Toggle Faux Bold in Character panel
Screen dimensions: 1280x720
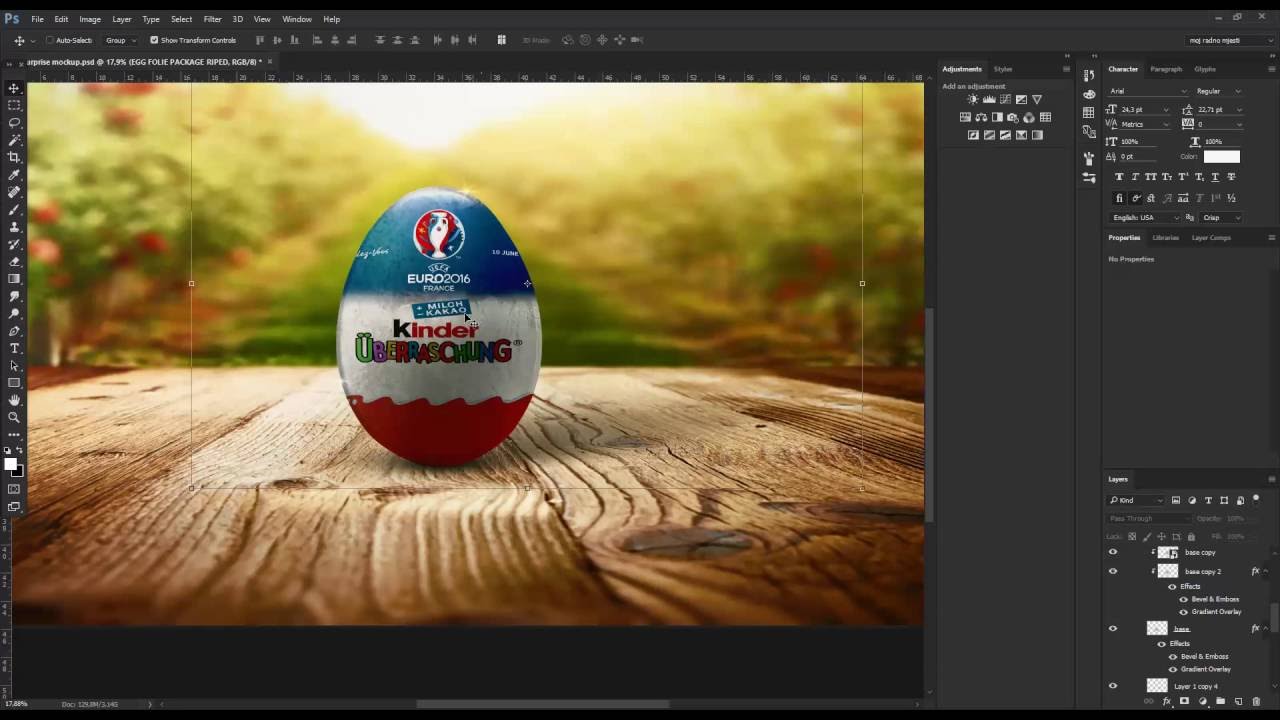[x=1119, y=177]
